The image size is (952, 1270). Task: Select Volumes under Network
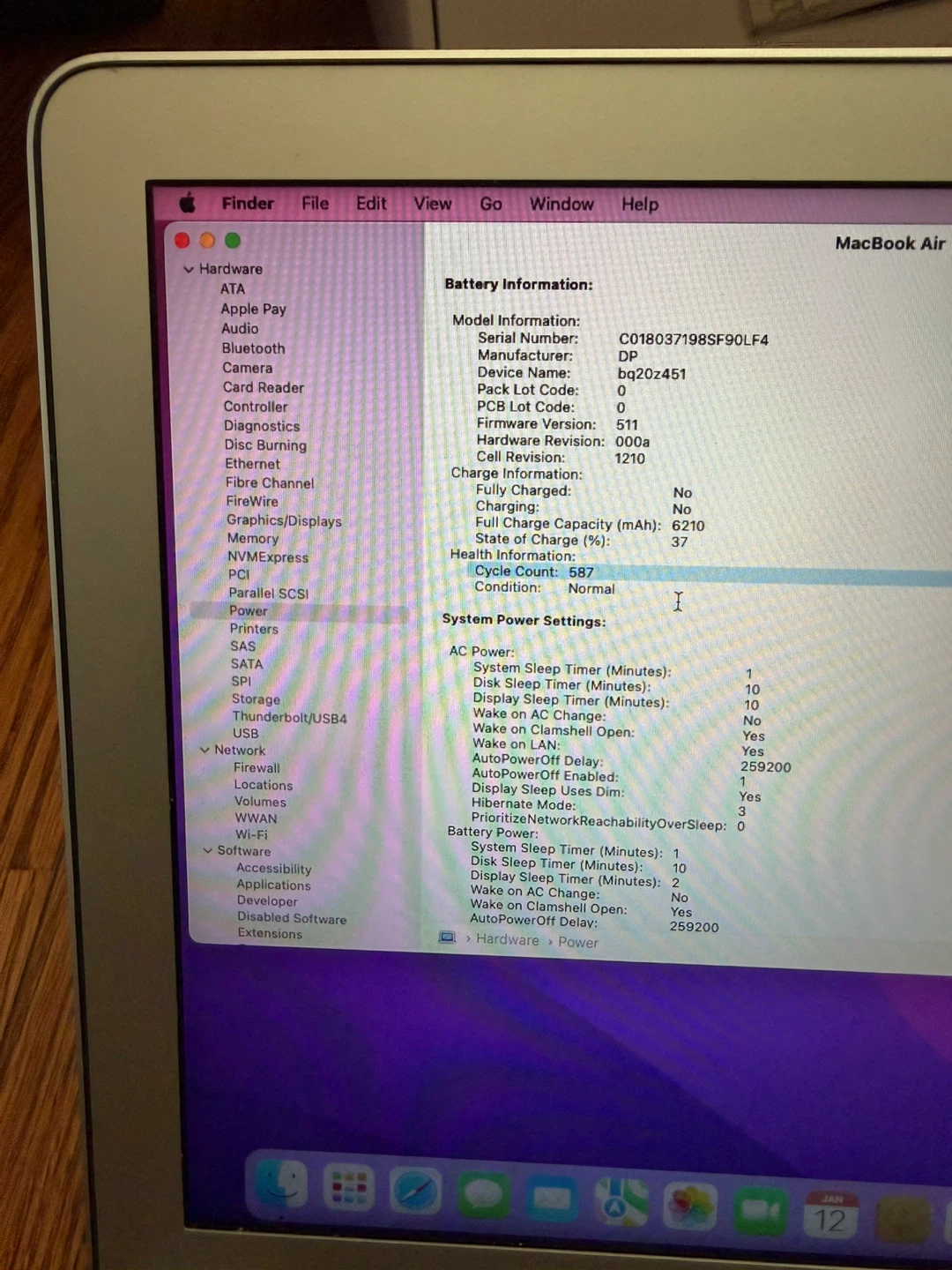click(260, 802)
